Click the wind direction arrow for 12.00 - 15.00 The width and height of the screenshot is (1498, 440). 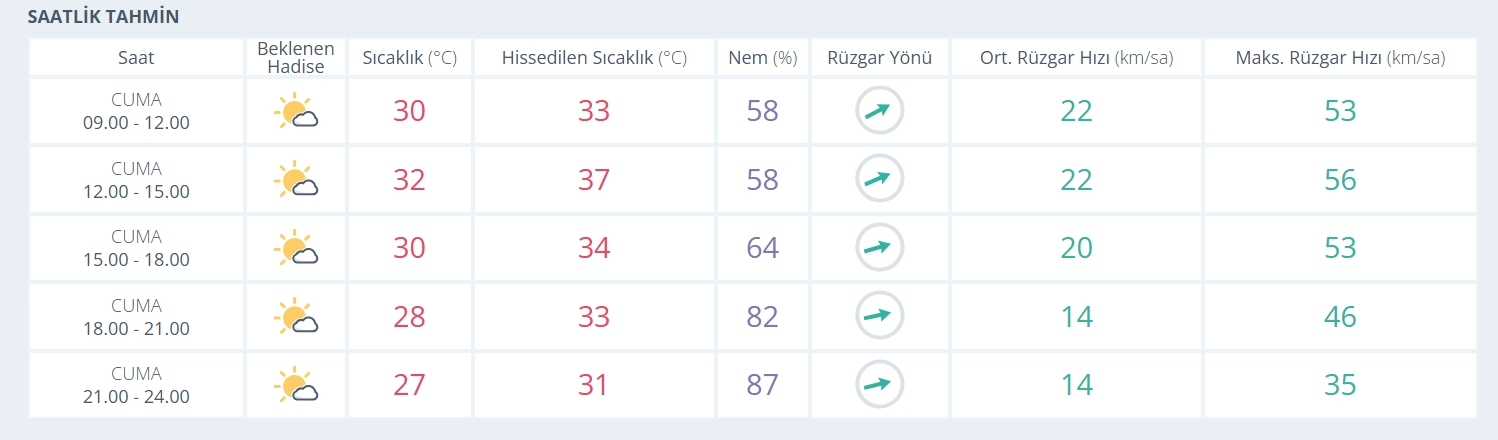(x=879, y=180)
